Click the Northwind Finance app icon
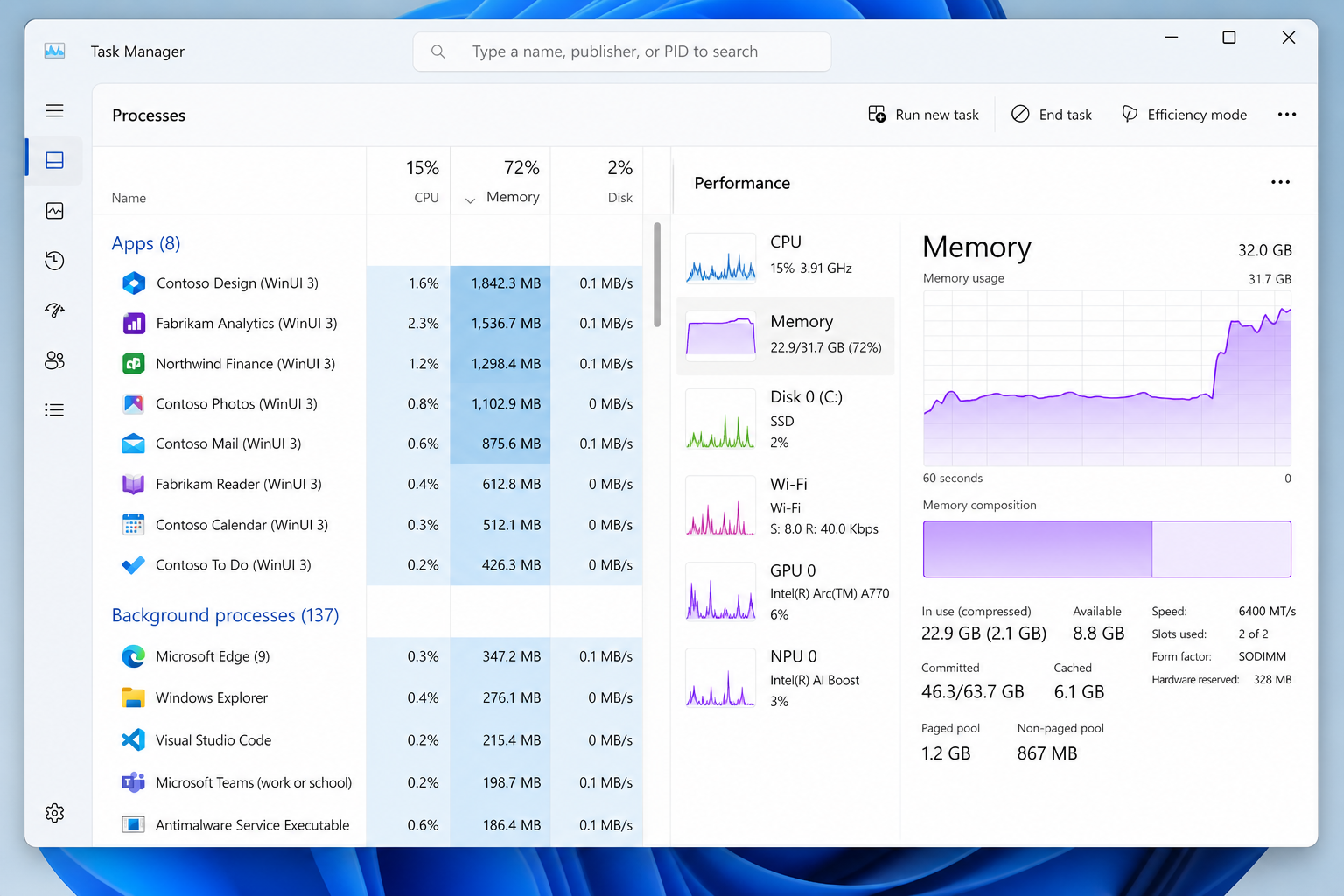The height and width of the screenshot is (896, 1344). [x=133, y=363]
